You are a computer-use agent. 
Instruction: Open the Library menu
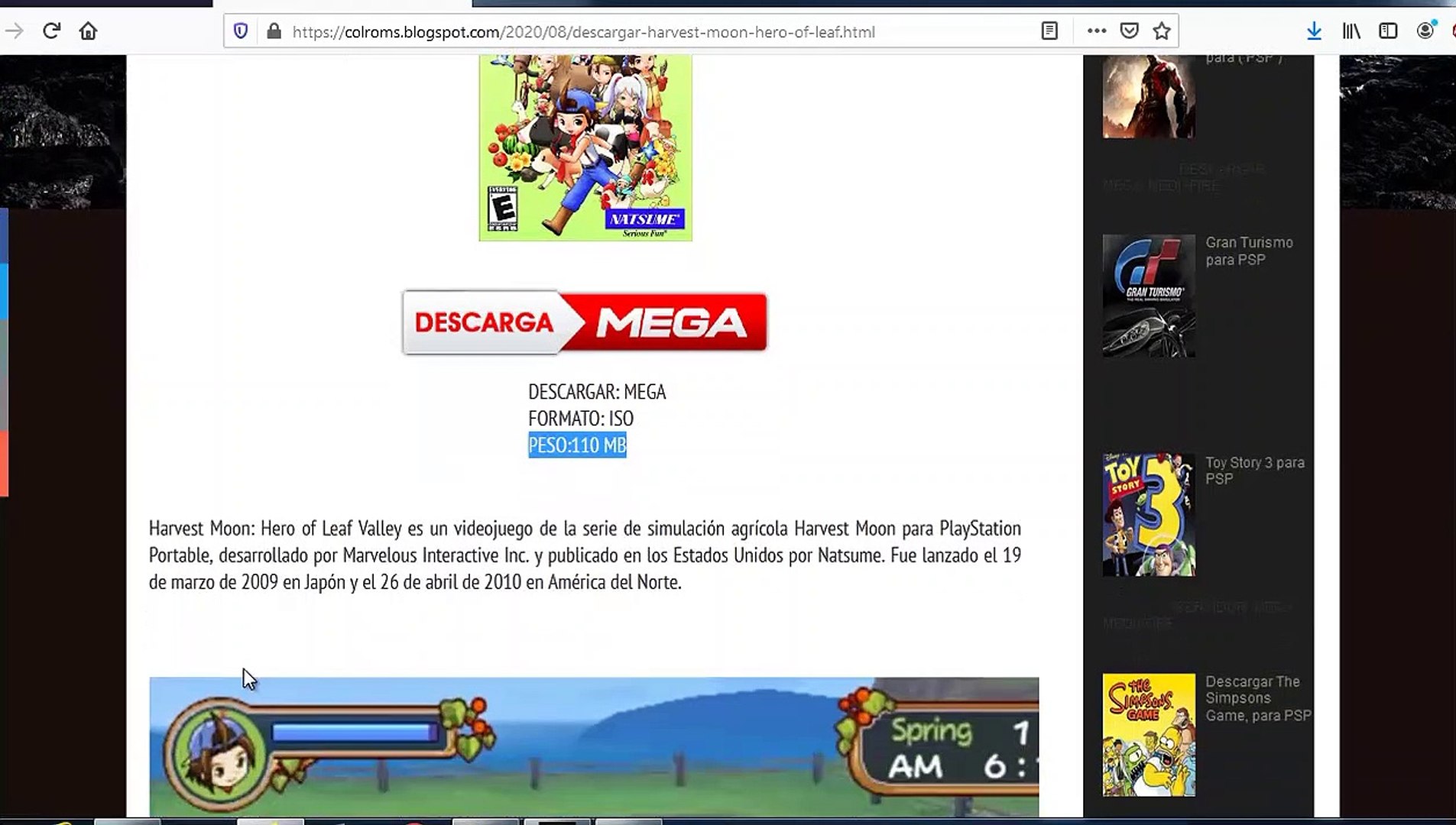1351,31
